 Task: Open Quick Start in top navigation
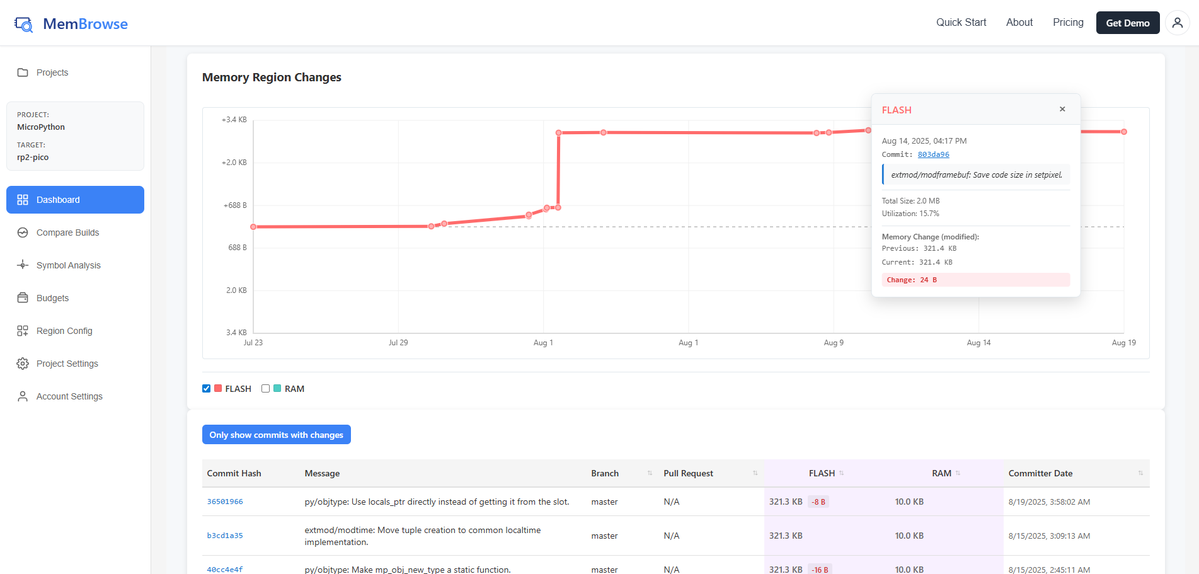click(961, 23)
